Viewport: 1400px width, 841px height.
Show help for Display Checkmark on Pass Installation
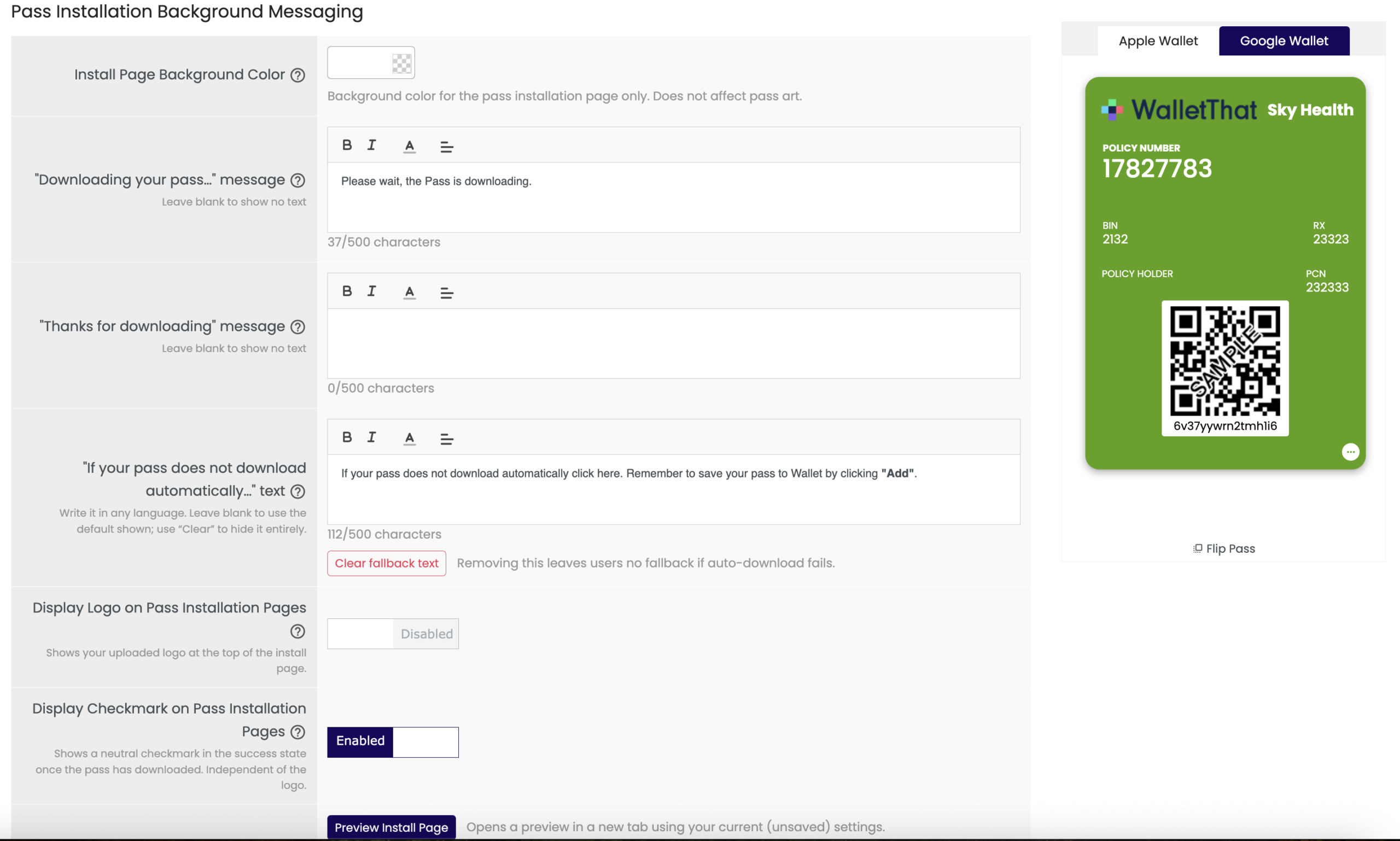297,732
